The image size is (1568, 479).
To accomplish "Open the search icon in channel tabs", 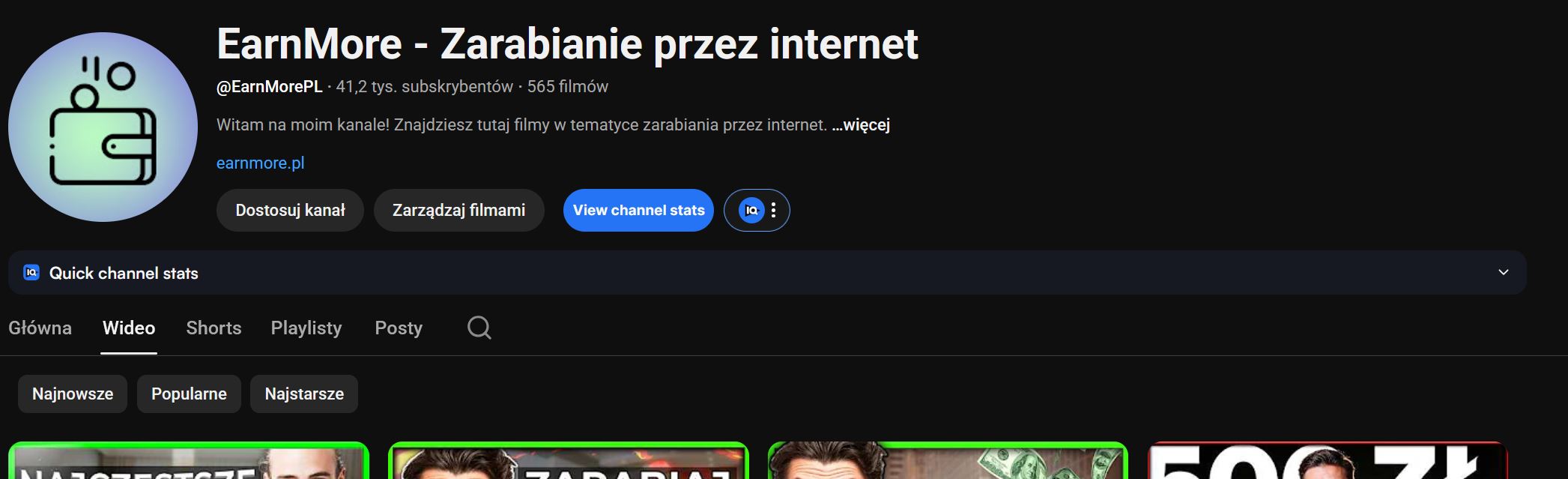I will coord(479,328).
